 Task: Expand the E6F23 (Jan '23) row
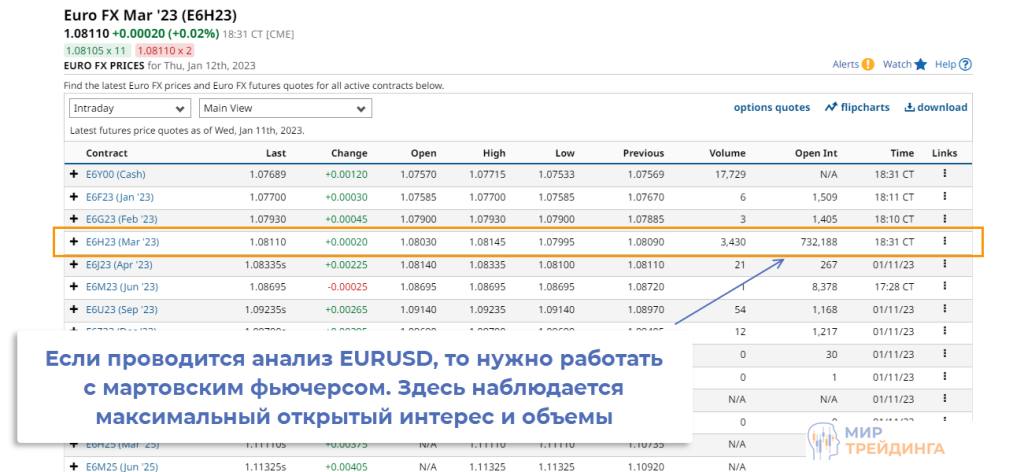pos(73,197)
